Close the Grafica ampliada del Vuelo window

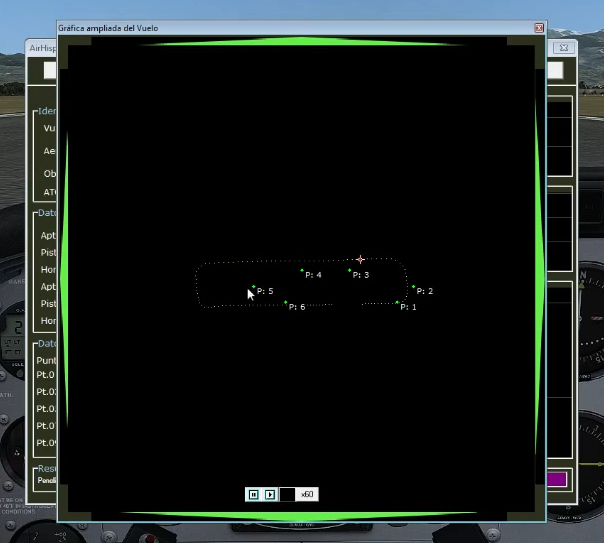click(x=539, y=28)
